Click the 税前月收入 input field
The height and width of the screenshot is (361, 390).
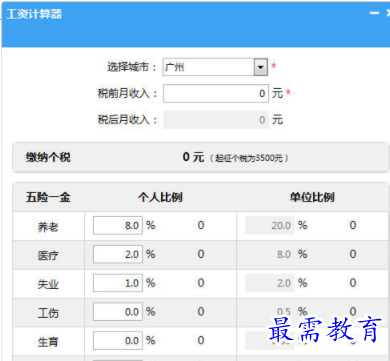click(x=216, y=93)
